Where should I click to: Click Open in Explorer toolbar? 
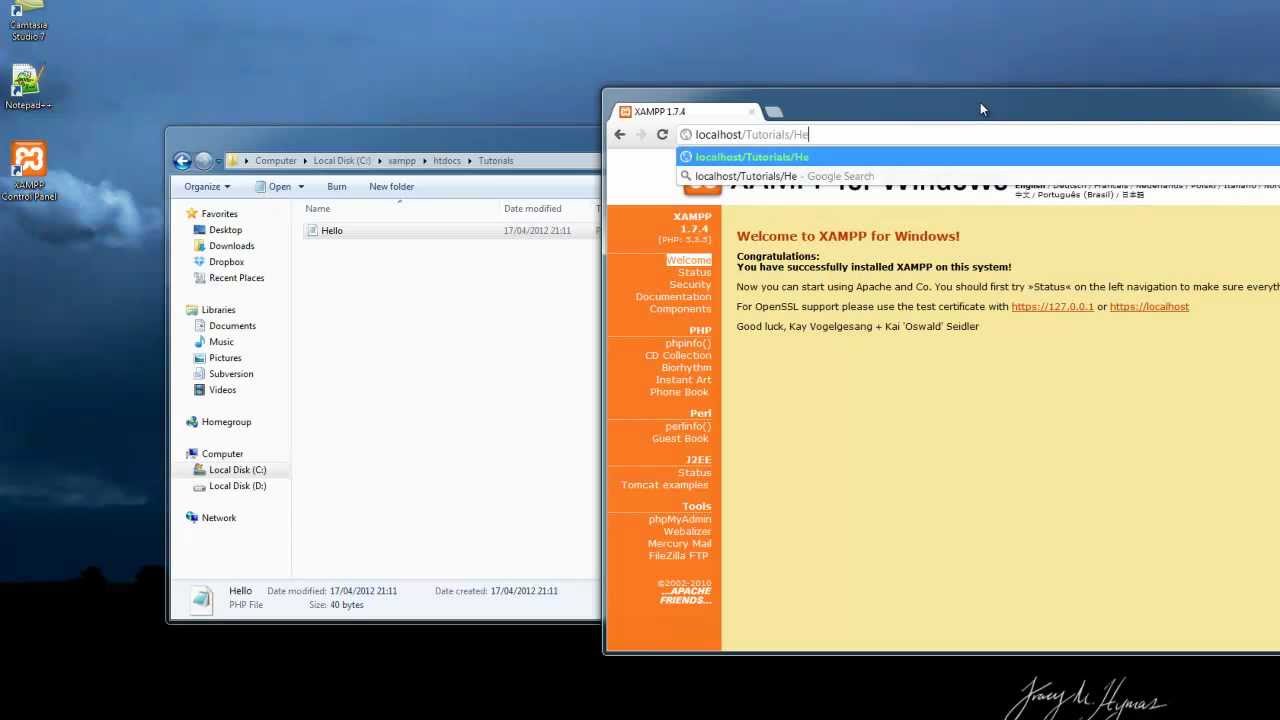(x=271, y=187)
